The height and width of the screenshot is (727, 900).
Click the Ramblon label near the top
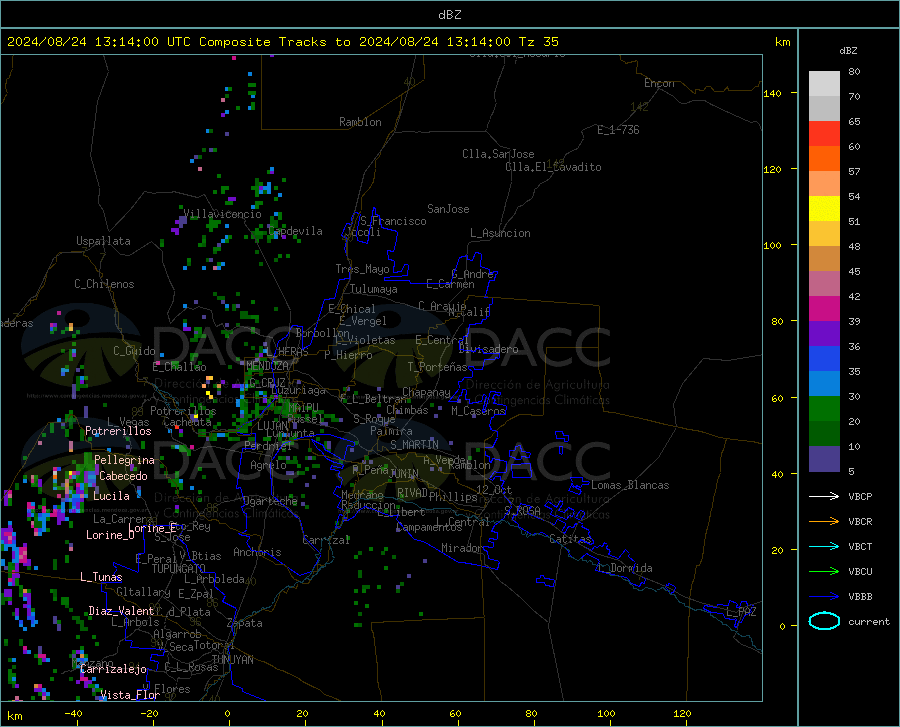(360, 122)
